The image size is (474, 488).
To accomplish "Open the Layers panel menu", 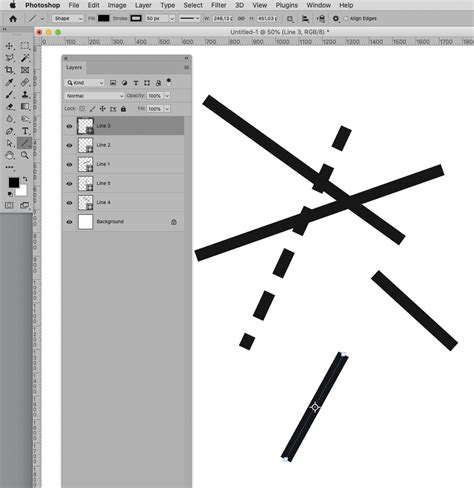I will pos(186,67).
